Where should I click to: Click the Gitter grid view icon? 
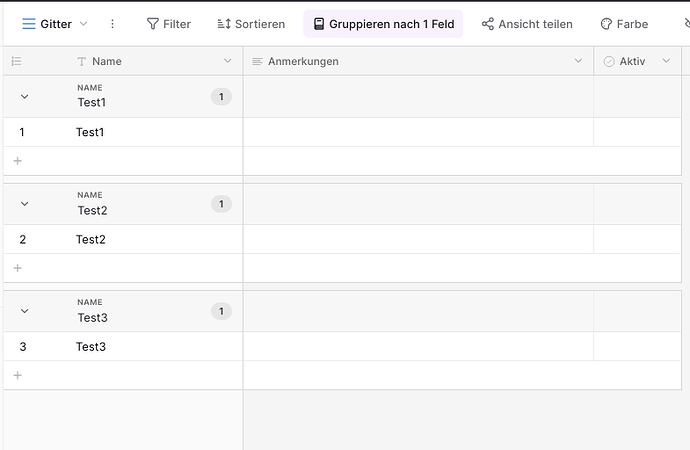(x=29, y=24)
